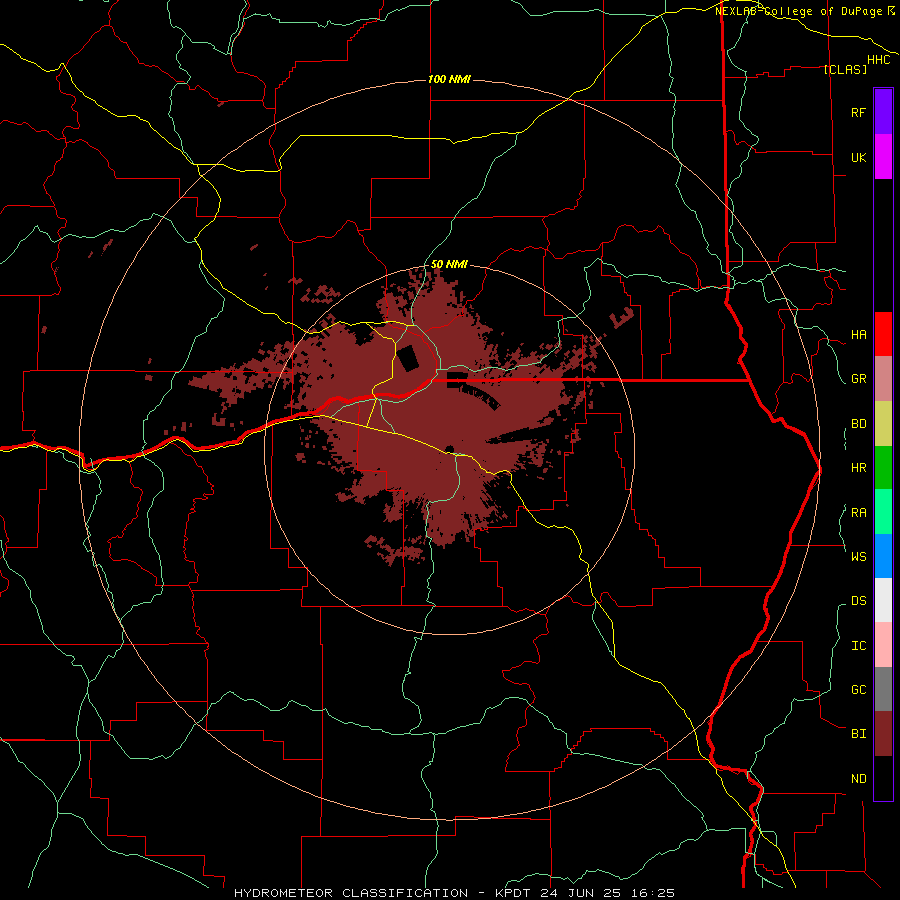Click the 50 NMI range ring label
900x900 pixels.
(449, 264)
